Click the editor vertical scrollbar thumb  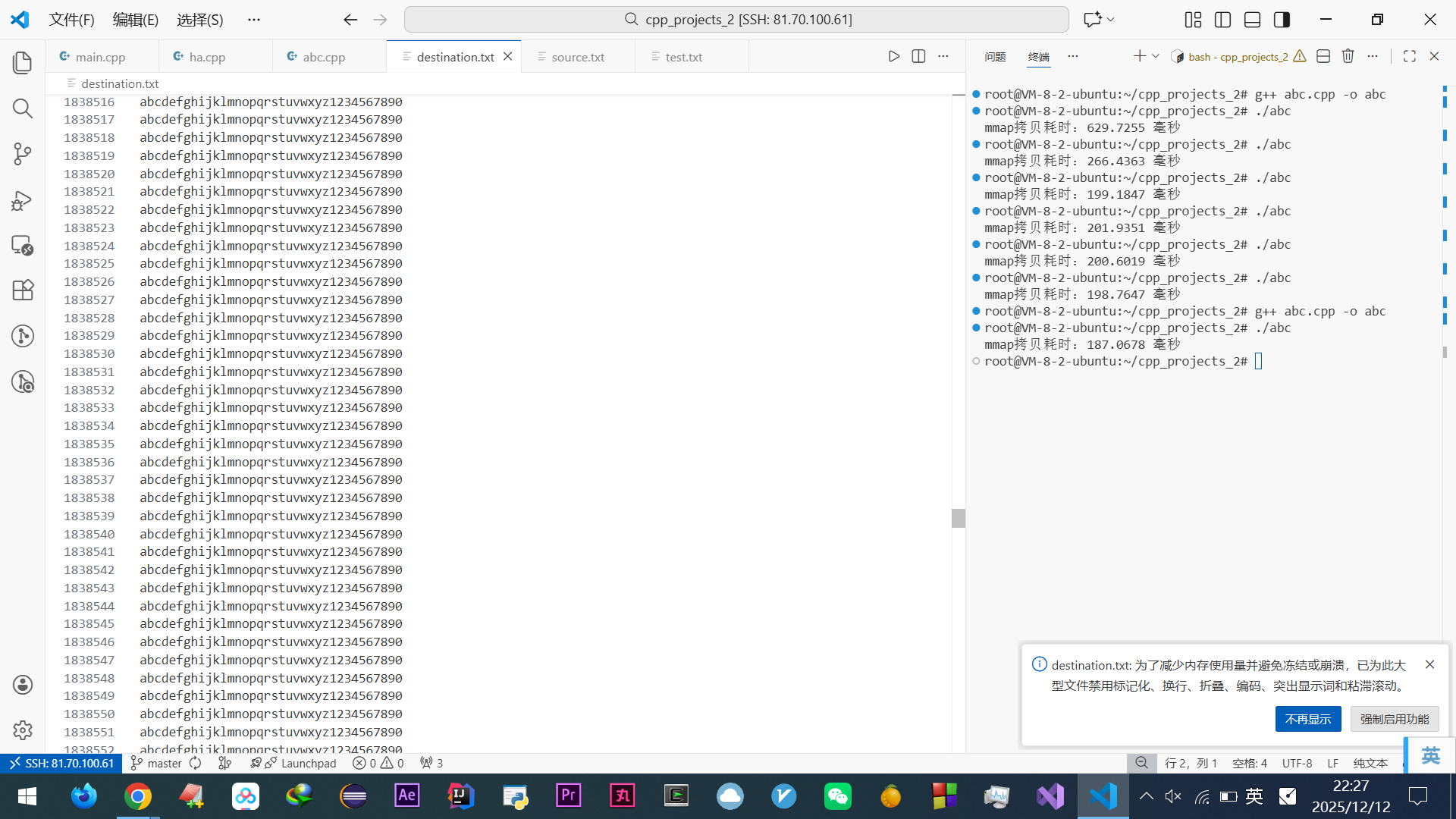(x=959, y=518)
